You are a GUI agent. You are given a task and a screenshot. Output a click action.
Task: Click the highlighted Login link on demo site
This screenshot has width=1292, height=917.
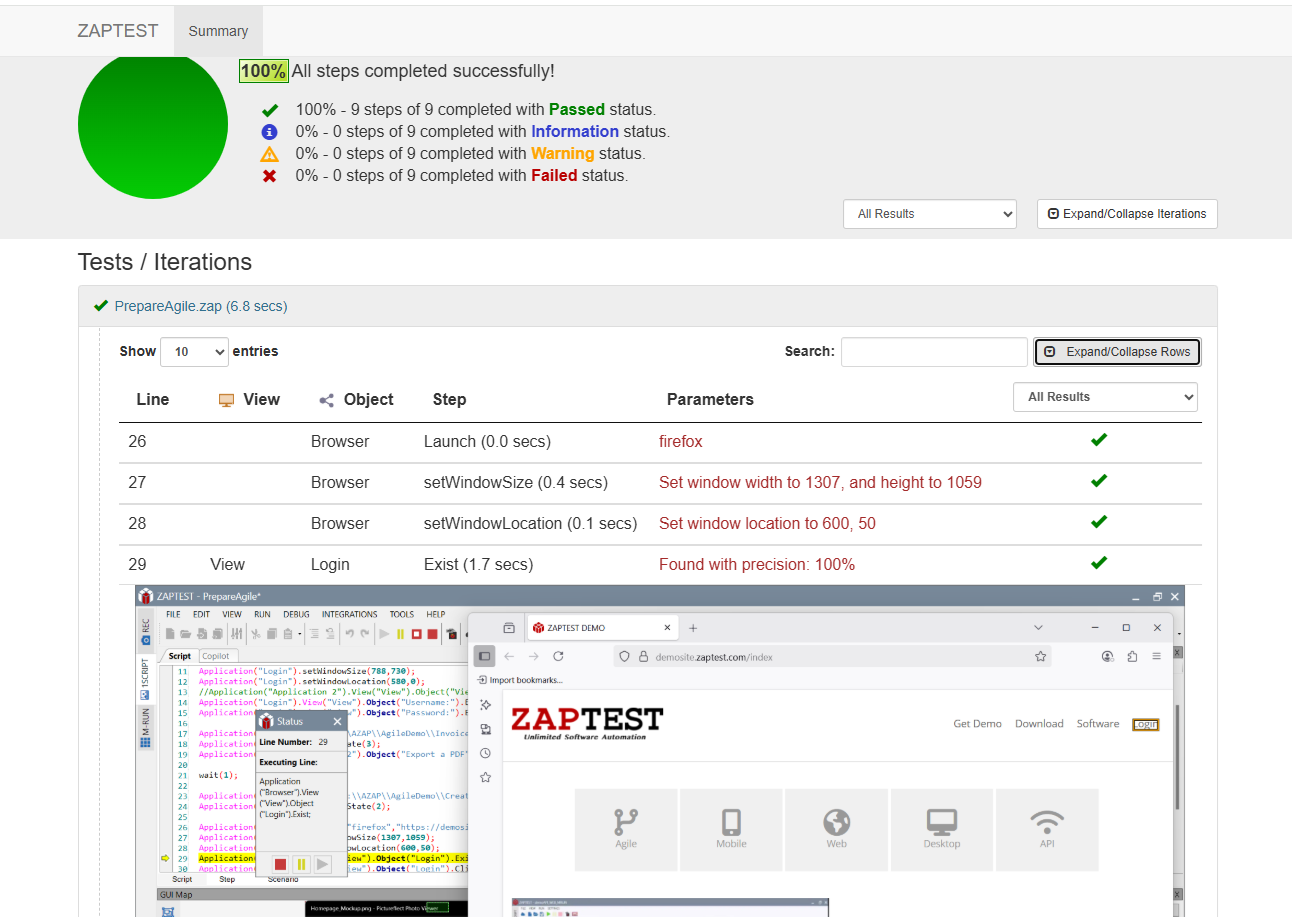click(x=1146, y=724)
